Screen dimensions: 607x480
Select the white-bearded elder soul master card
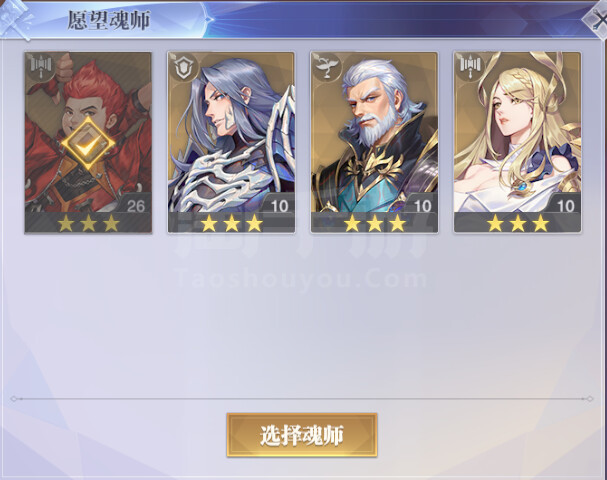tap(374, 142)
